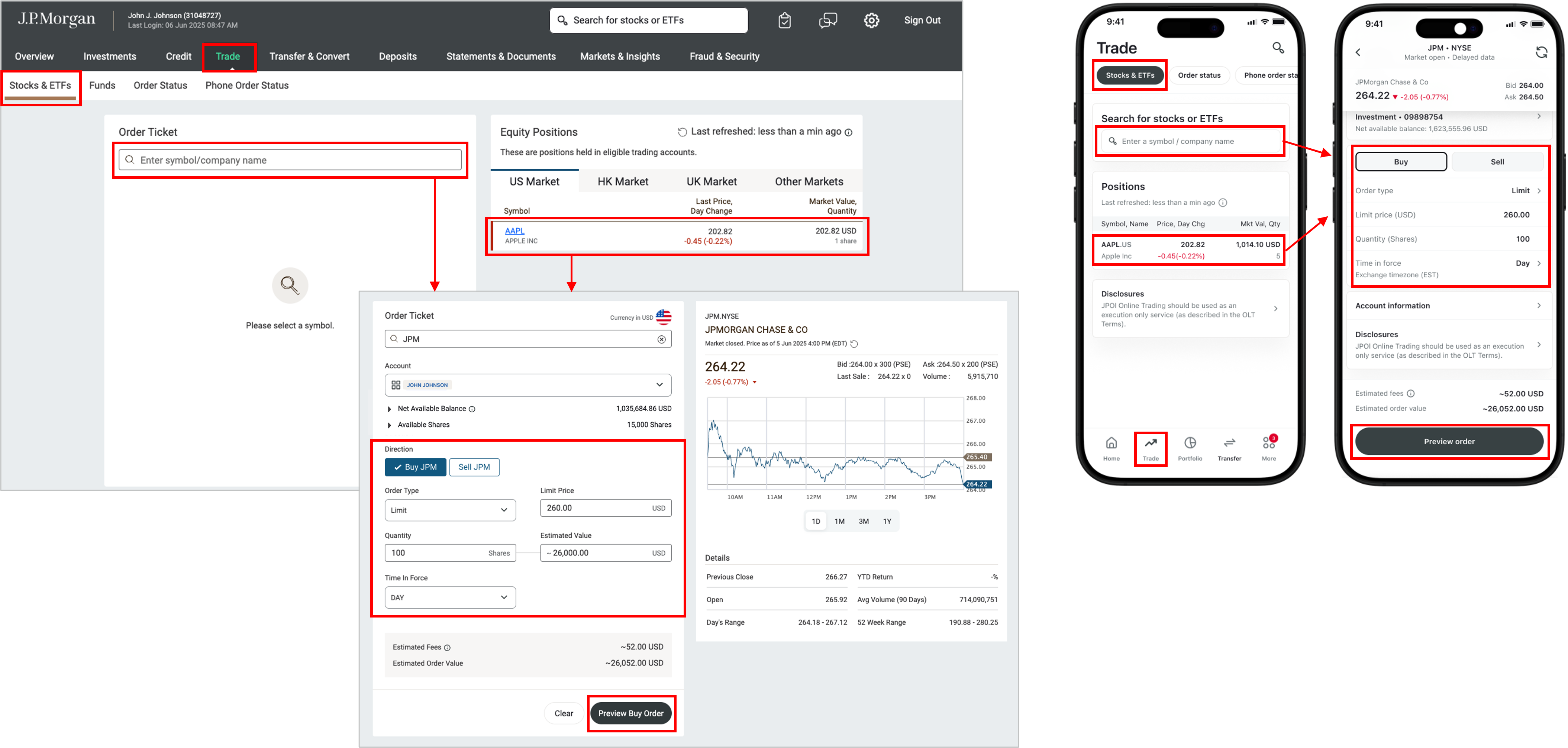Click the Limit Price input field
The width and height of the screenshot is (1568, 748).
pos(593,507)
